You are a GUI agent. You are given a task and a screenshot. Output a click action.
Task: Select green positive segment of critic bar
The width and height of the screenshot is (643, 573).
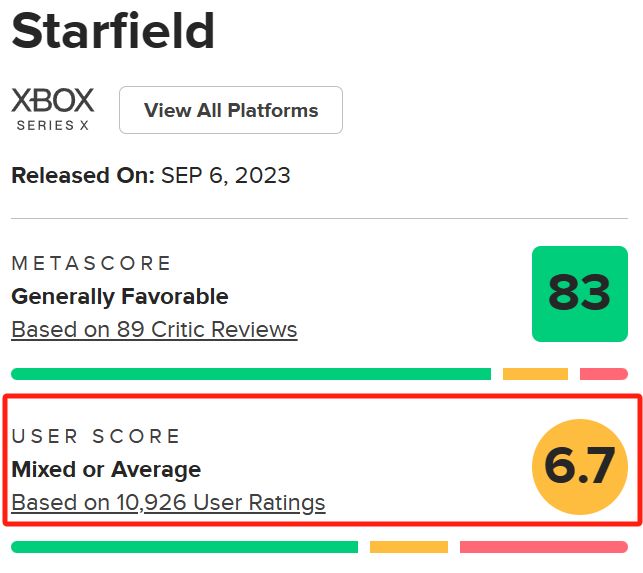pyautogui.click(x=251, y=374)
